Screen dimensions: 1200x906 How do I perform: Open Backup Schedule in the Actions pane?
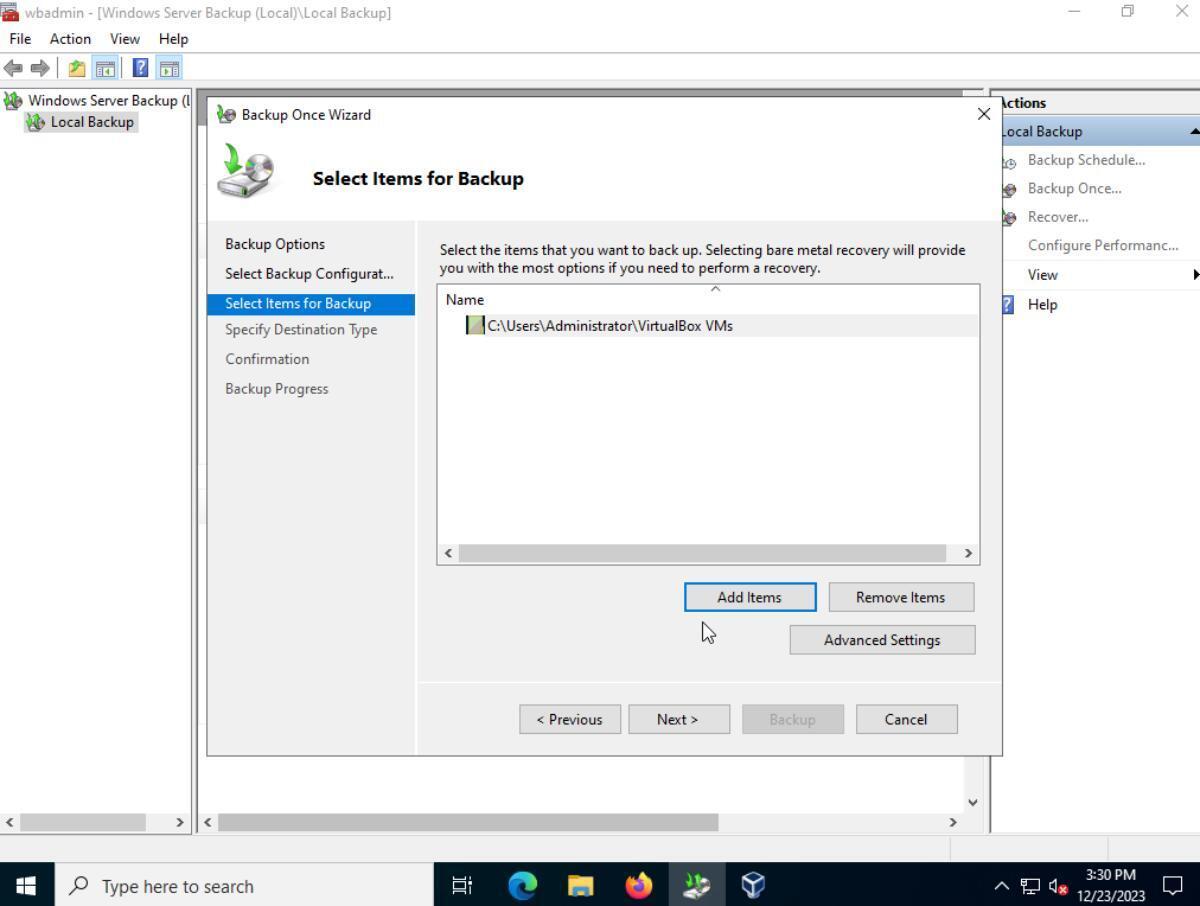click(x=1085, y=160)
